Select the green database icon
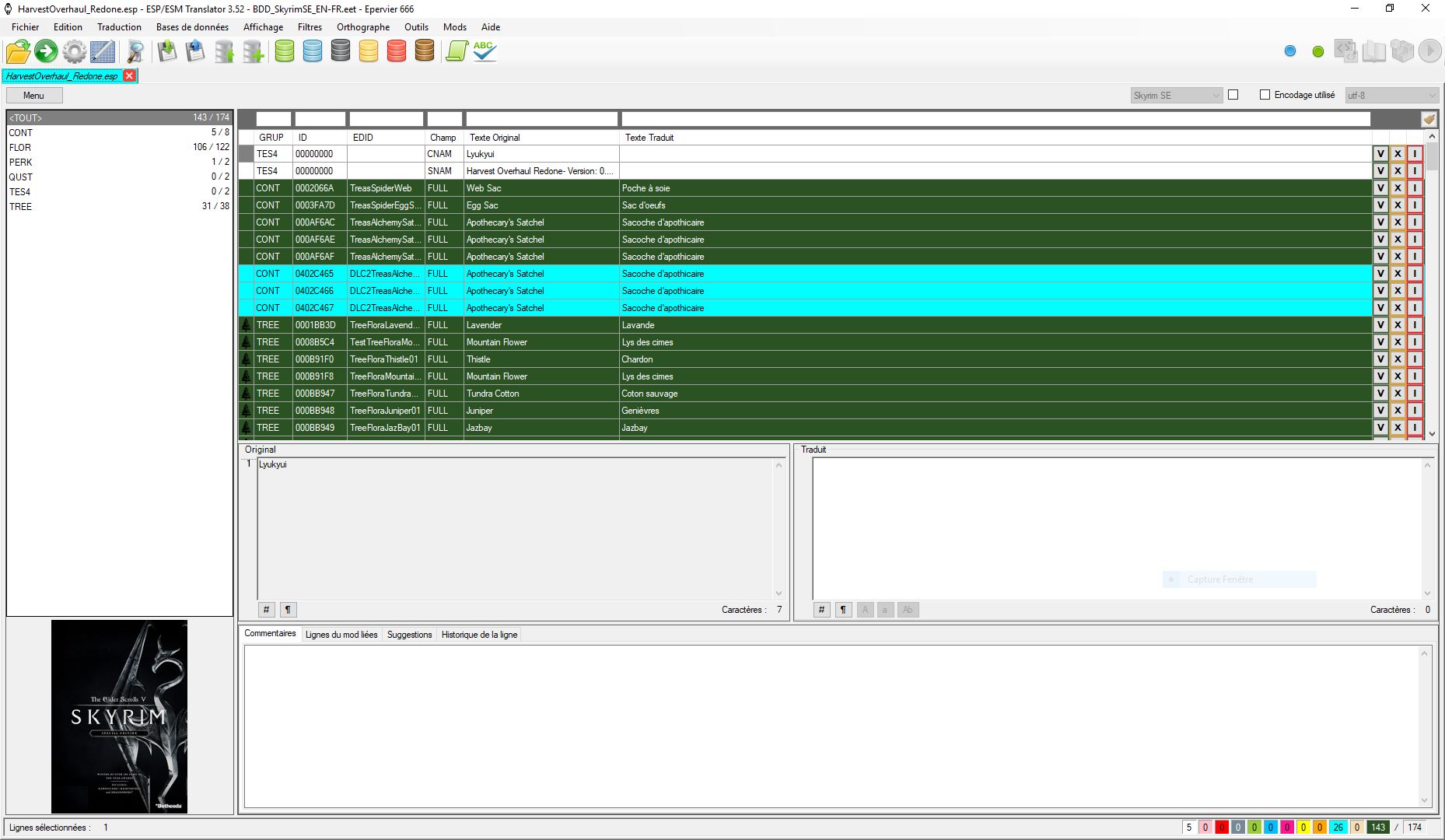Viewport: 1445px width, 840px height. click(x=285, y=52)
